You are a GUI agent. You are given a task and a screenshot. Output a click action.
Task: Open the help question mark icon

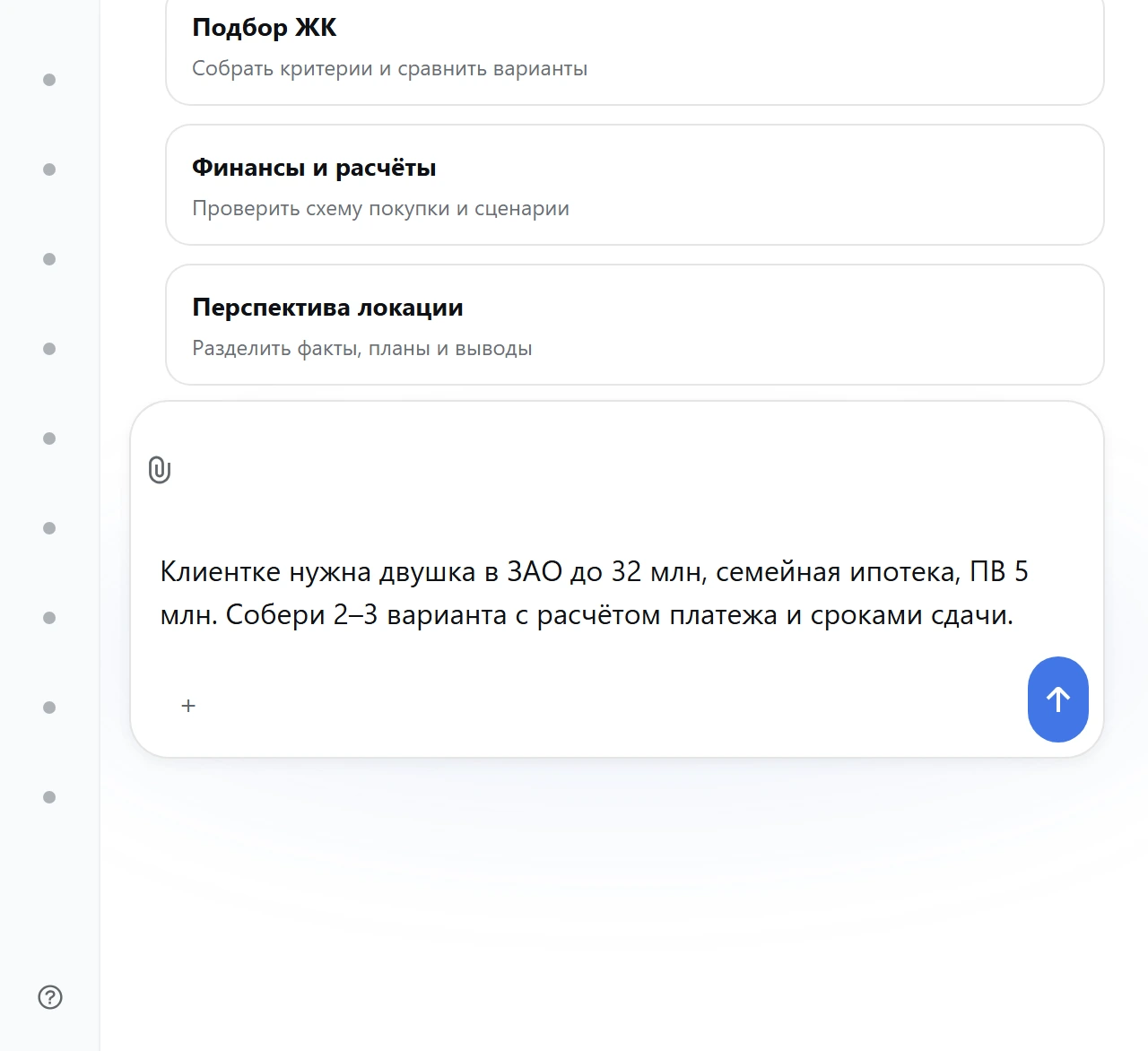coord(50,997)
